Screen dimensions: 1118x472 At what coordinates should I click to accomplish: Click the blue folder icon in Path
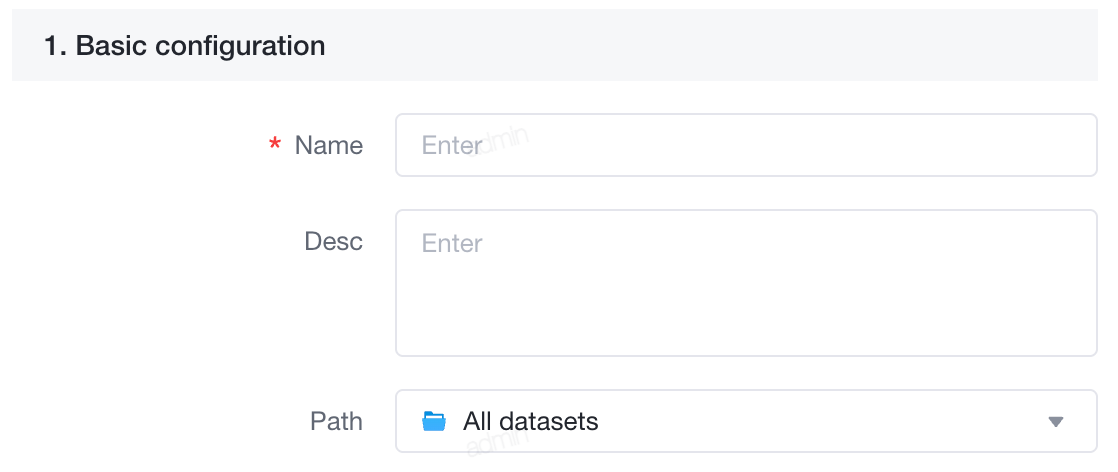click(434, 421)
